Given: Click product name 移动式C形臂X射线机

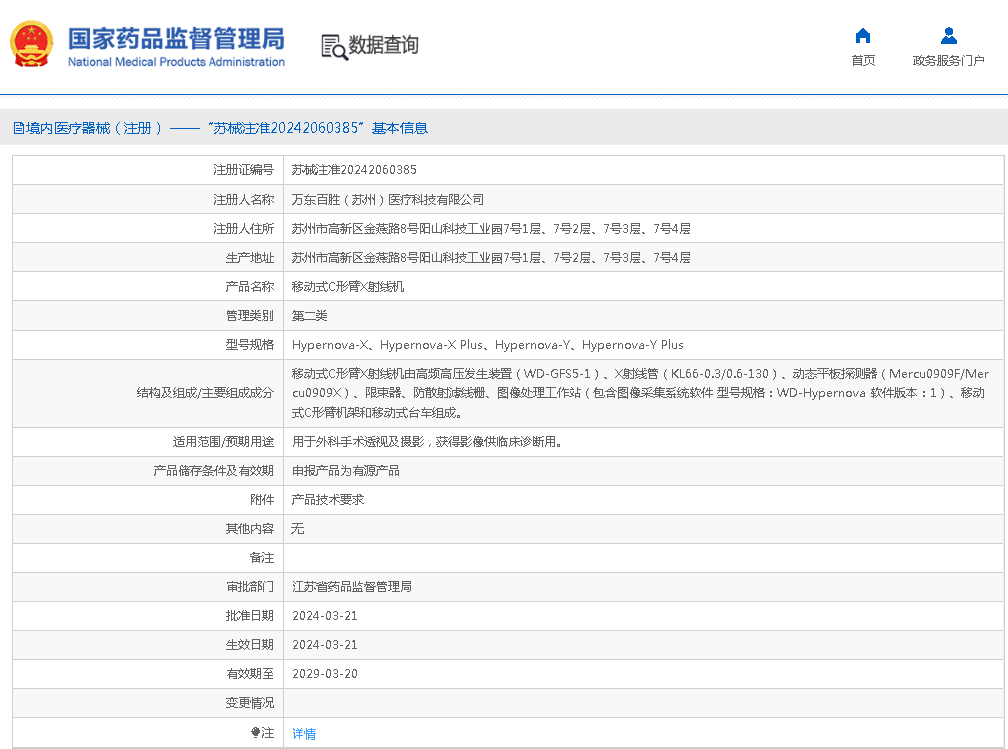Looking at the screenshot, I should point(347,286).
